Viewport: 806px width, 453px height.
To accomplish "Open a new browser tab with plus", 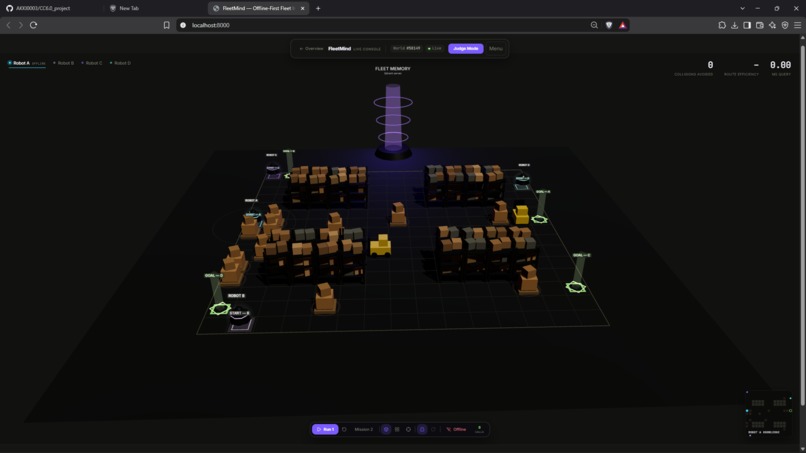I will coord(318,8).
